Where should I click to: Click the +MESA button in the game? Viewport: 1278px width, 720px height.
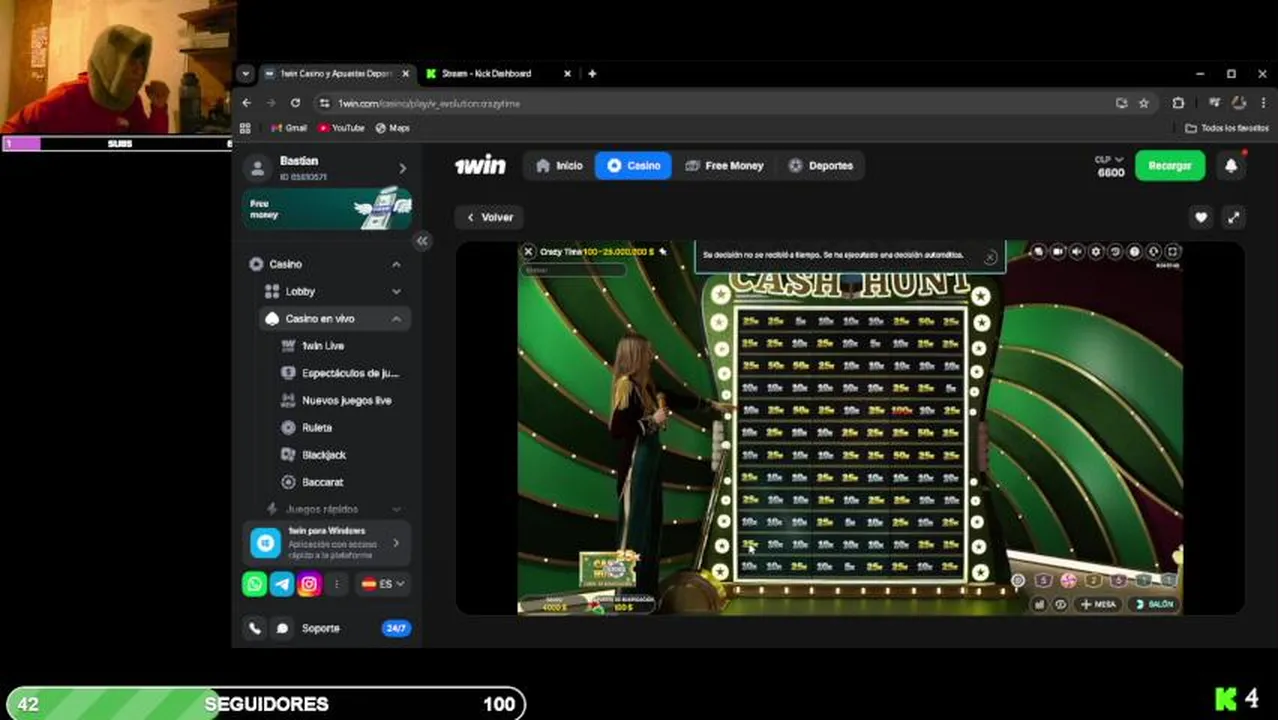click(x=1098, y=604)
